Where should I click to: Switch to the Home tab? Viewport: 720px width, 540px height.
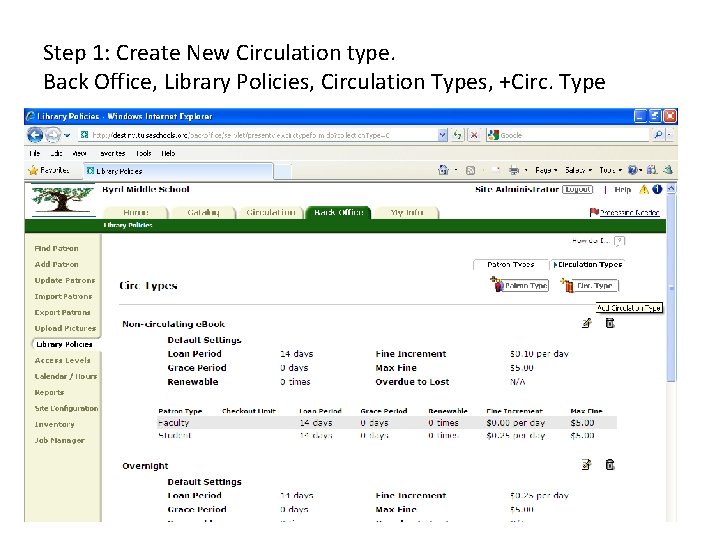pos(136,212)
